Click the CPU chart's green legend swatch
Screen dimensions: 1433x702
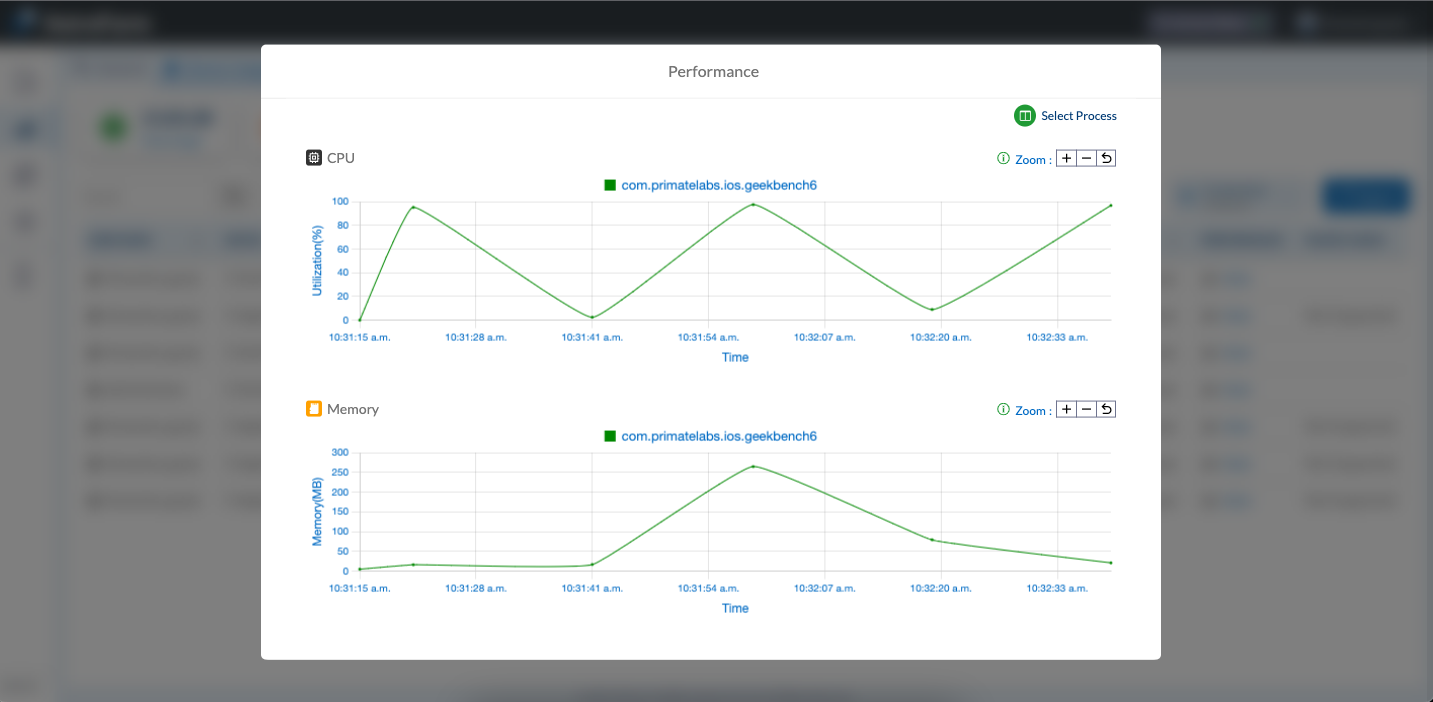pyautogui.click(x=610, y=185)
